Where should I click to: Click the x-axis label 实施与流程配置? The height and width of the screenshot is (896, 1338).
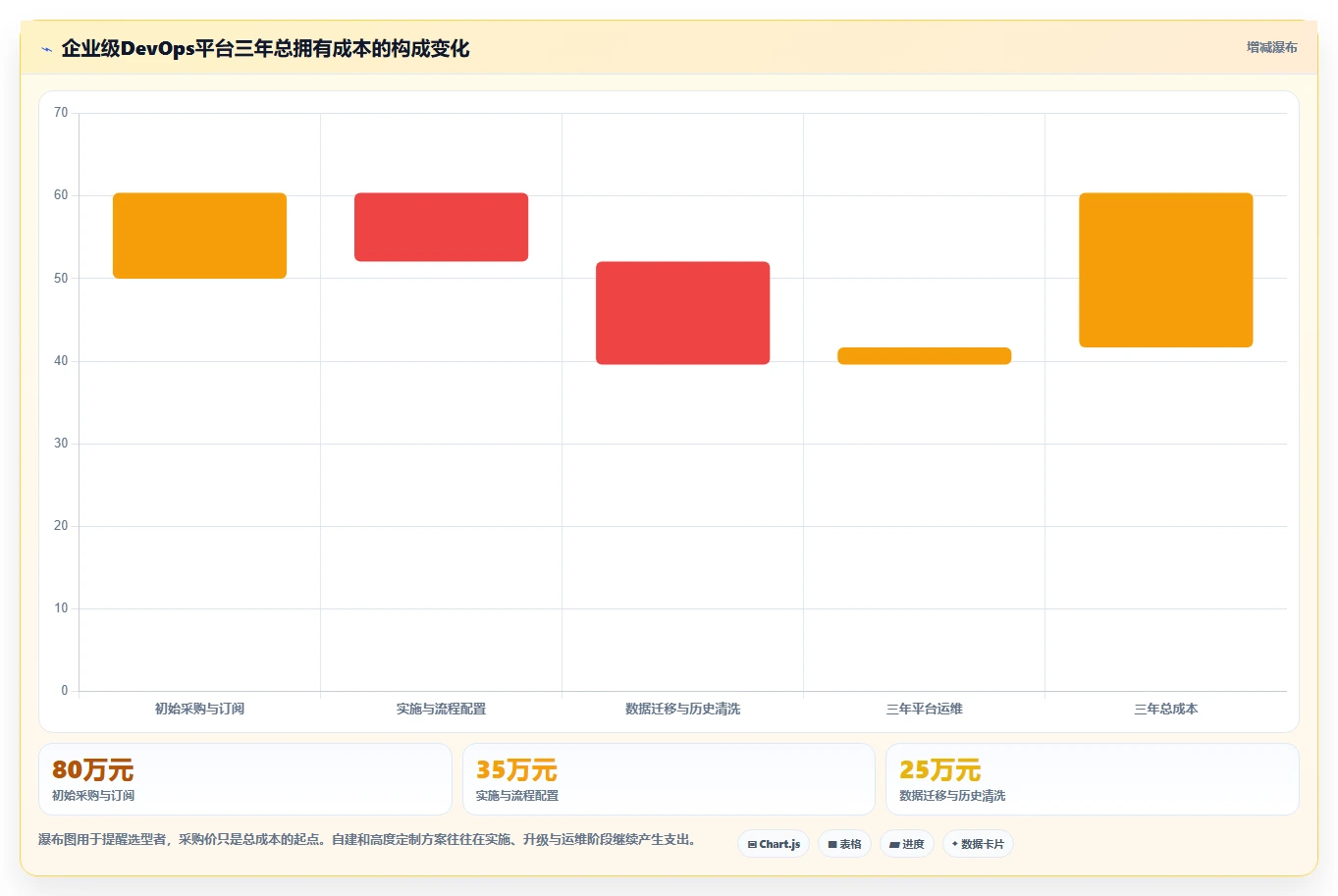441,709
